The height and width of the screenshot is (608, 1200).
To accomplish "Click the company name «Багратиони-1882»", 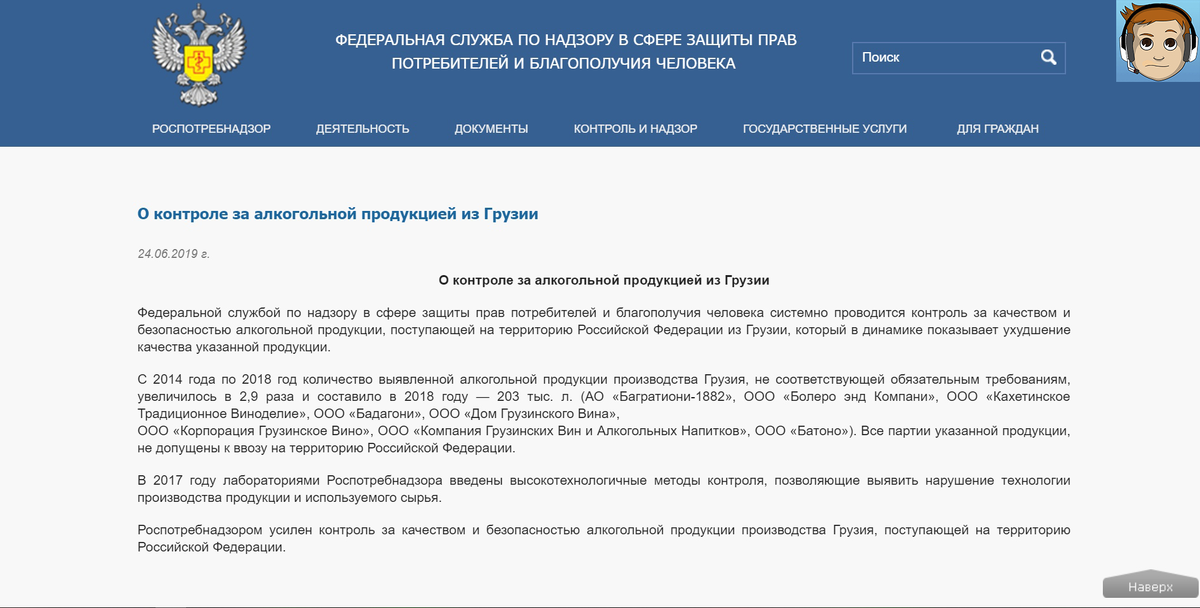I will point(675,397).
